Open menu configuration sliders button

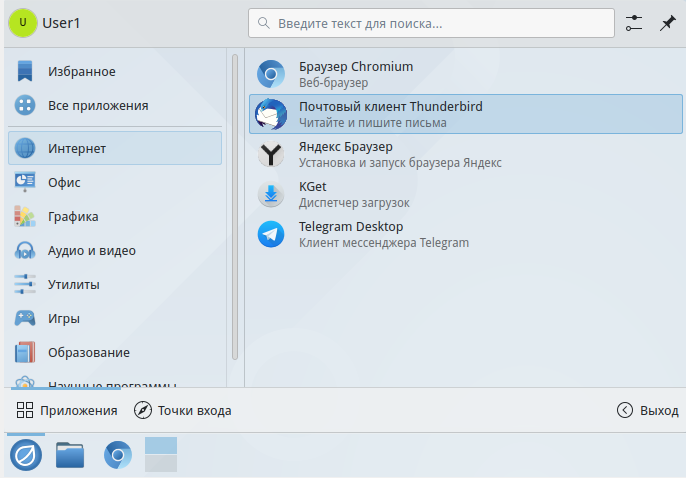tap(634, 22)
